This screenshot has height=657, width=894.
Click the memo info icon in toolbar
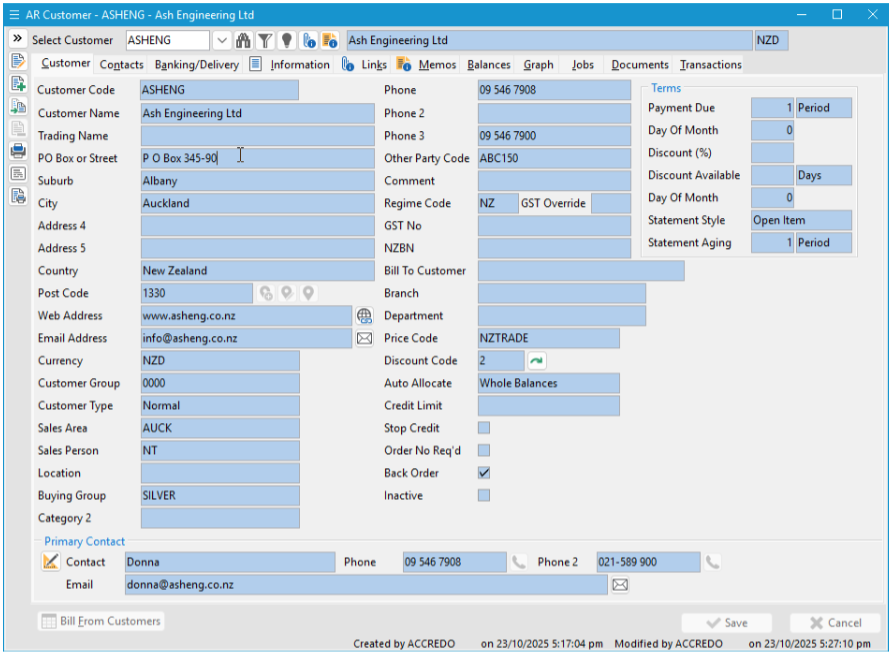(x=330, y=40)
